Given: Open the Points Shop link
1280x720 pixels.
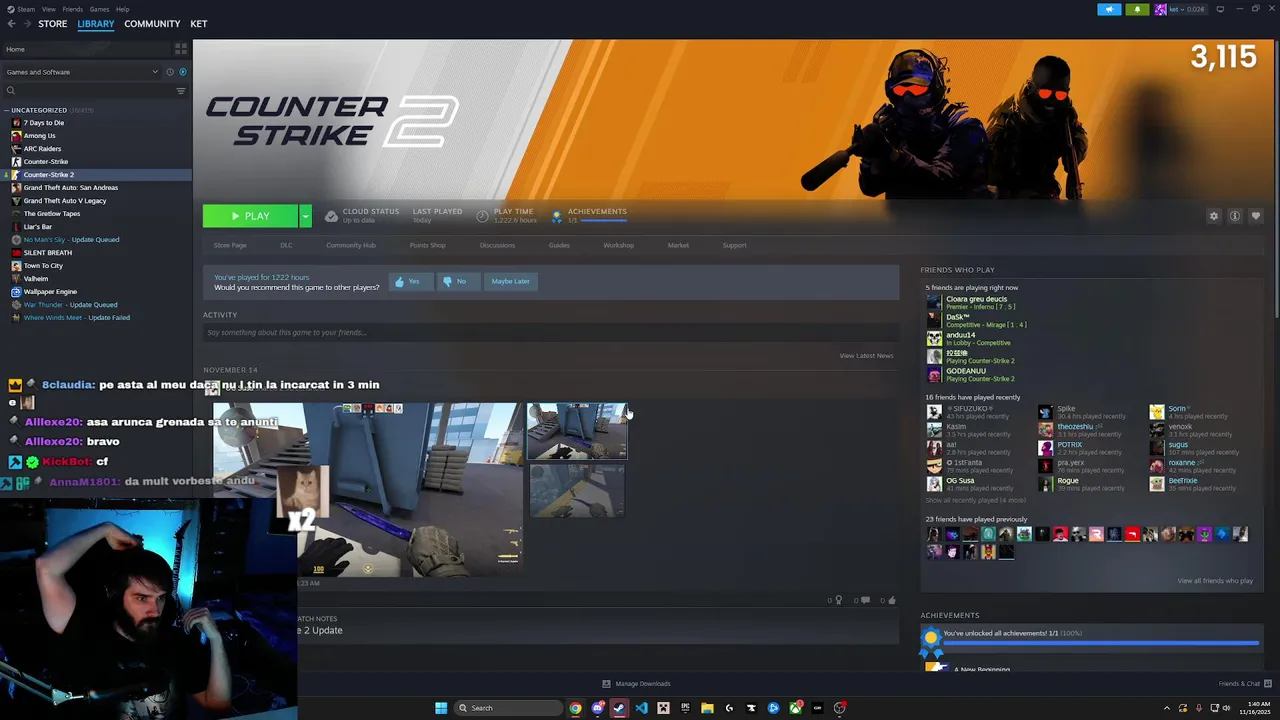Looking at the screenshot, I should tap(427, 245).
